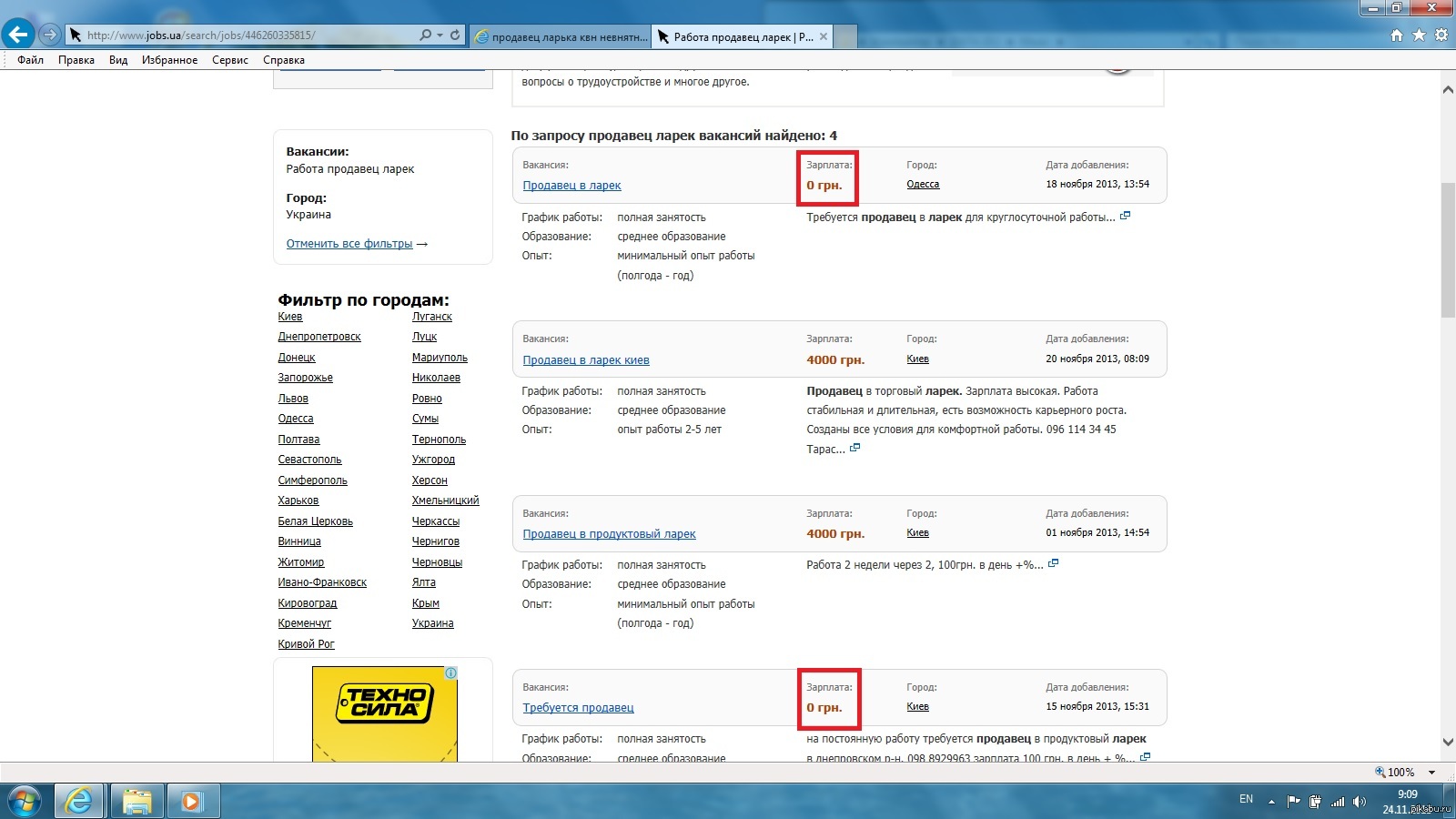Click the browser Back arrow button
This screenshot has width=1456, height=819.
18,35
